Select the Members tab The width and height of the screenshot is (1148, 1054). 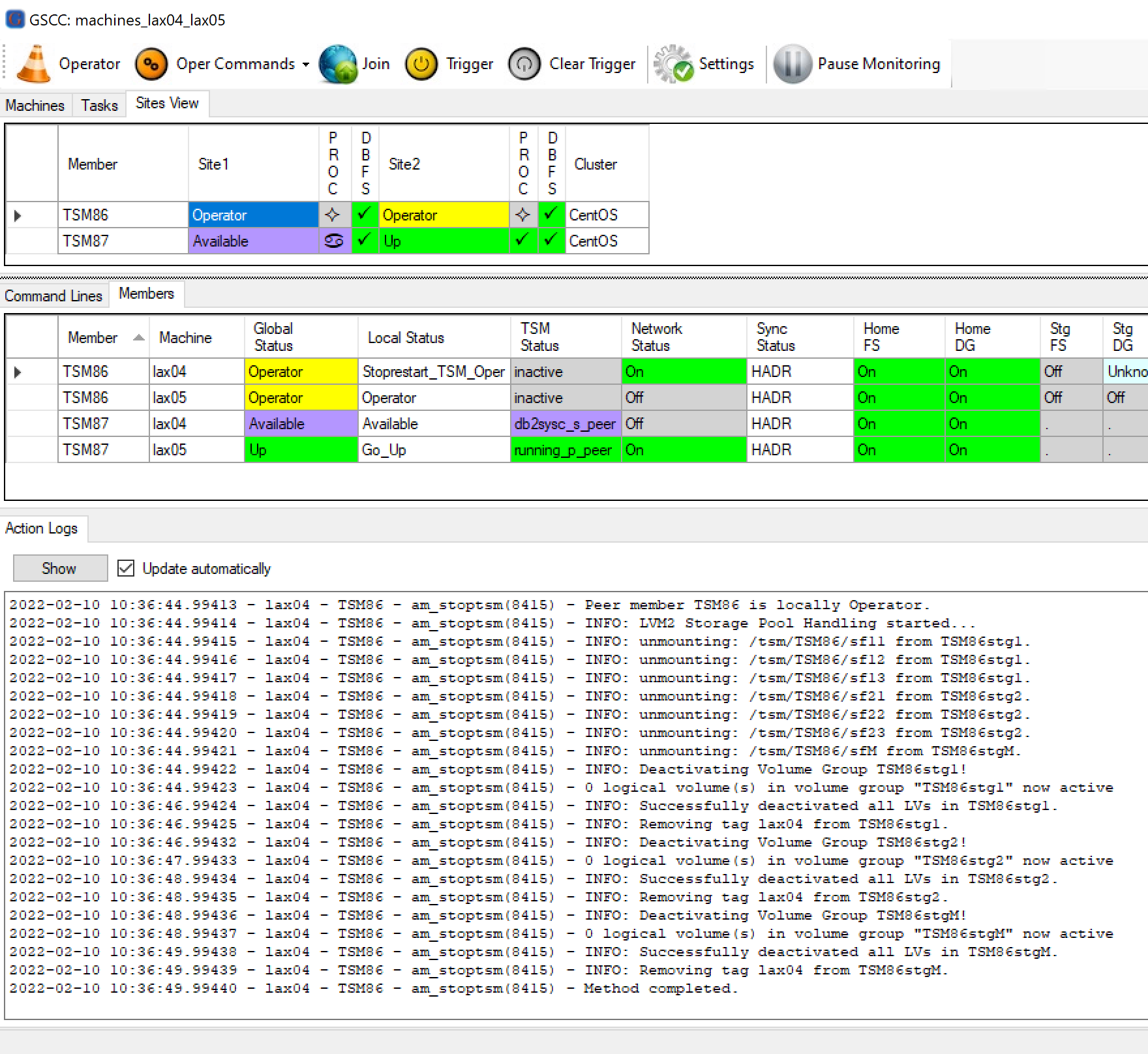point(146,294)
